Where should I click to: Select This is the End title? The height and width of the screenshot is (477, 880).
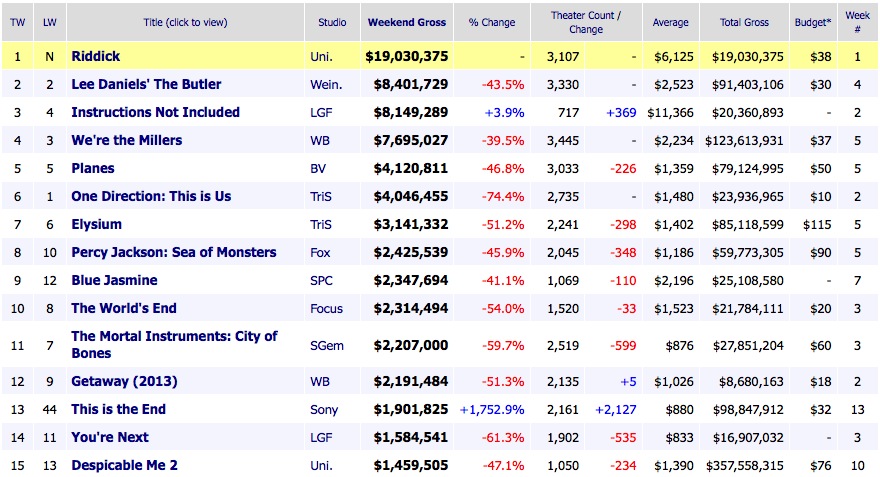tap(118, 409)
